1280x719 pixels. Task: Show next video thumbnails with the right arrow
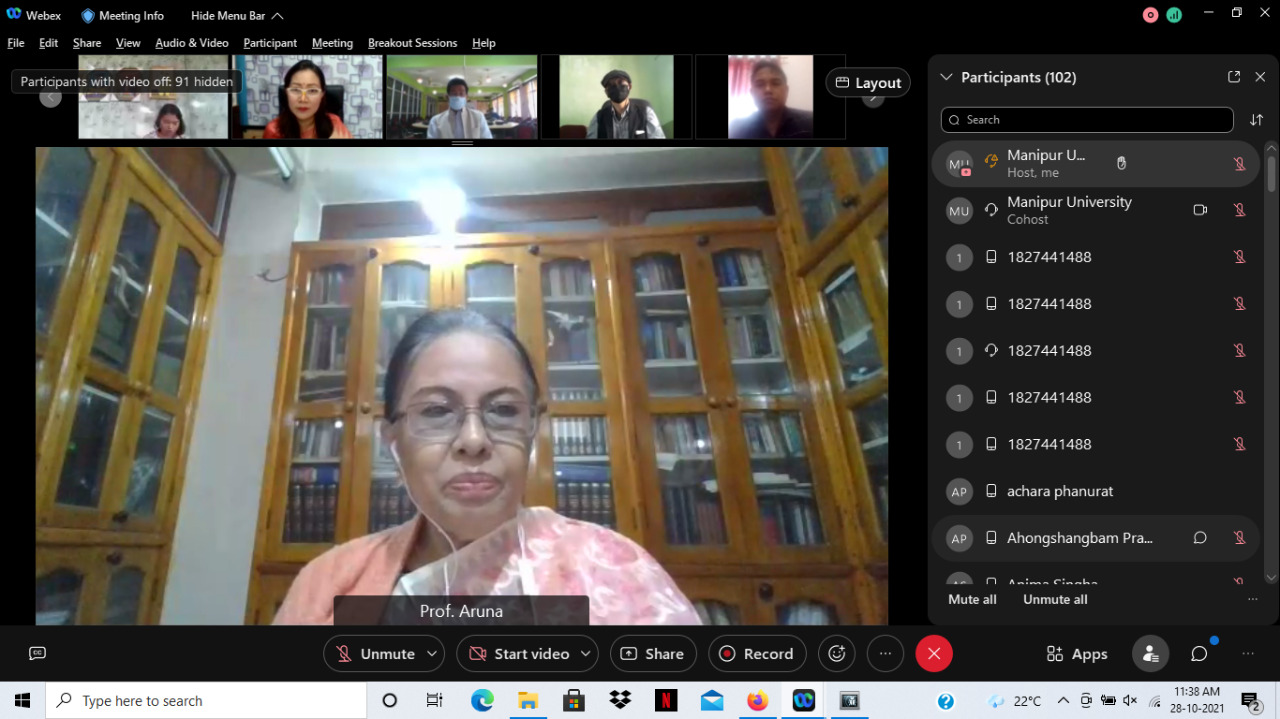point(874,98)
